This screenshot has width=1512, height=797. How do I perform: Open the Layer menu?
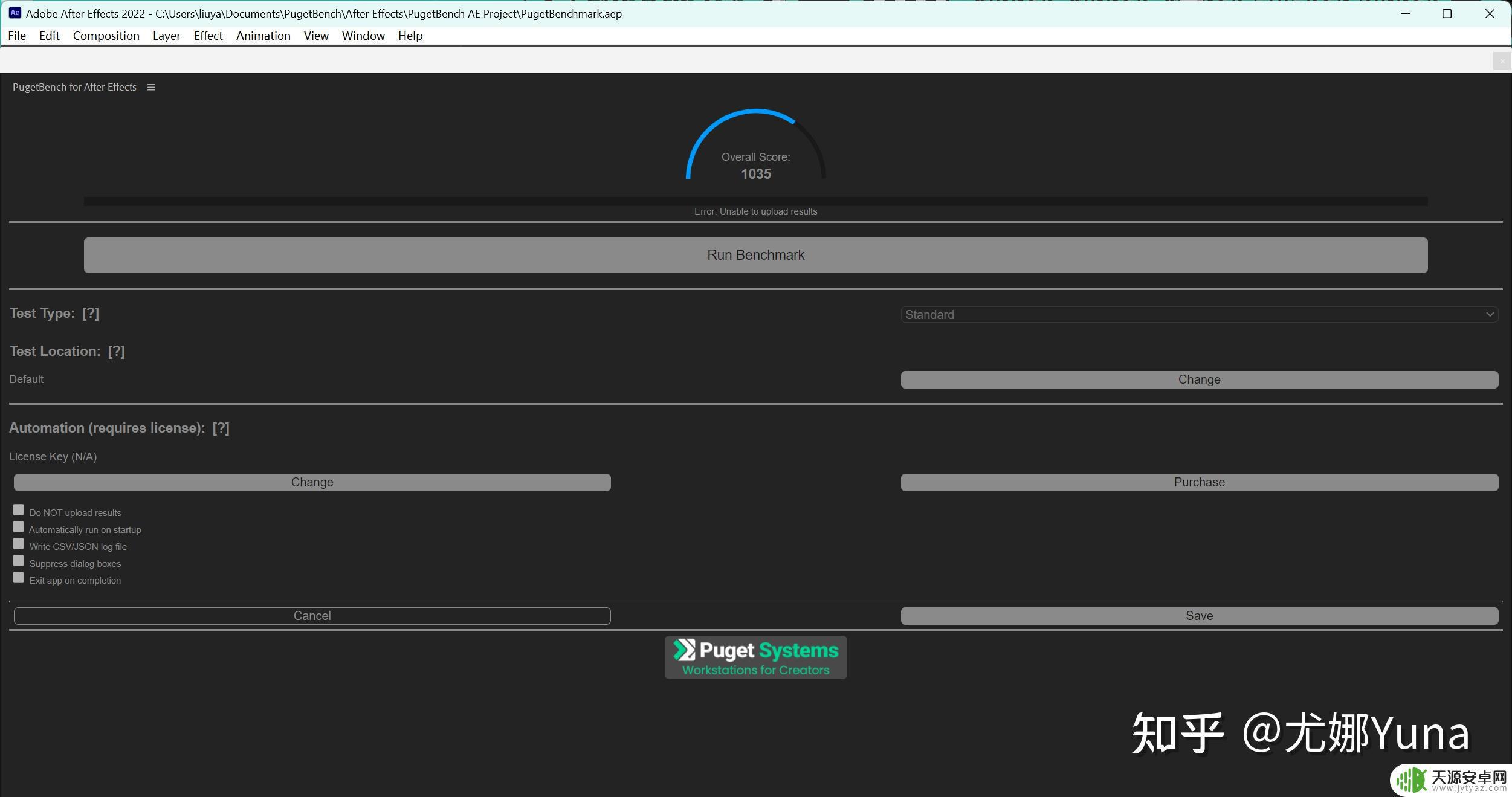coord(167,36)
